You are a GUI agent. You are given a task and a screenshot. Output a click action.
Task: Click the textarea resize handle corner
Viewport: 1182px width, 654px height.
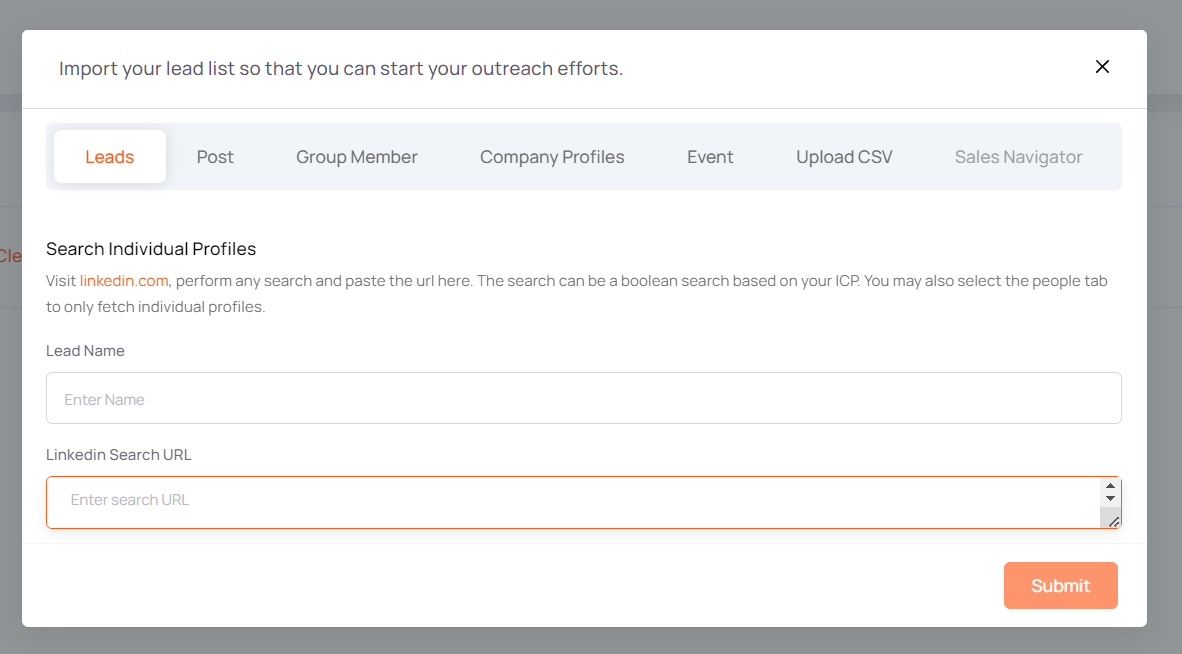click(1113, 520)
